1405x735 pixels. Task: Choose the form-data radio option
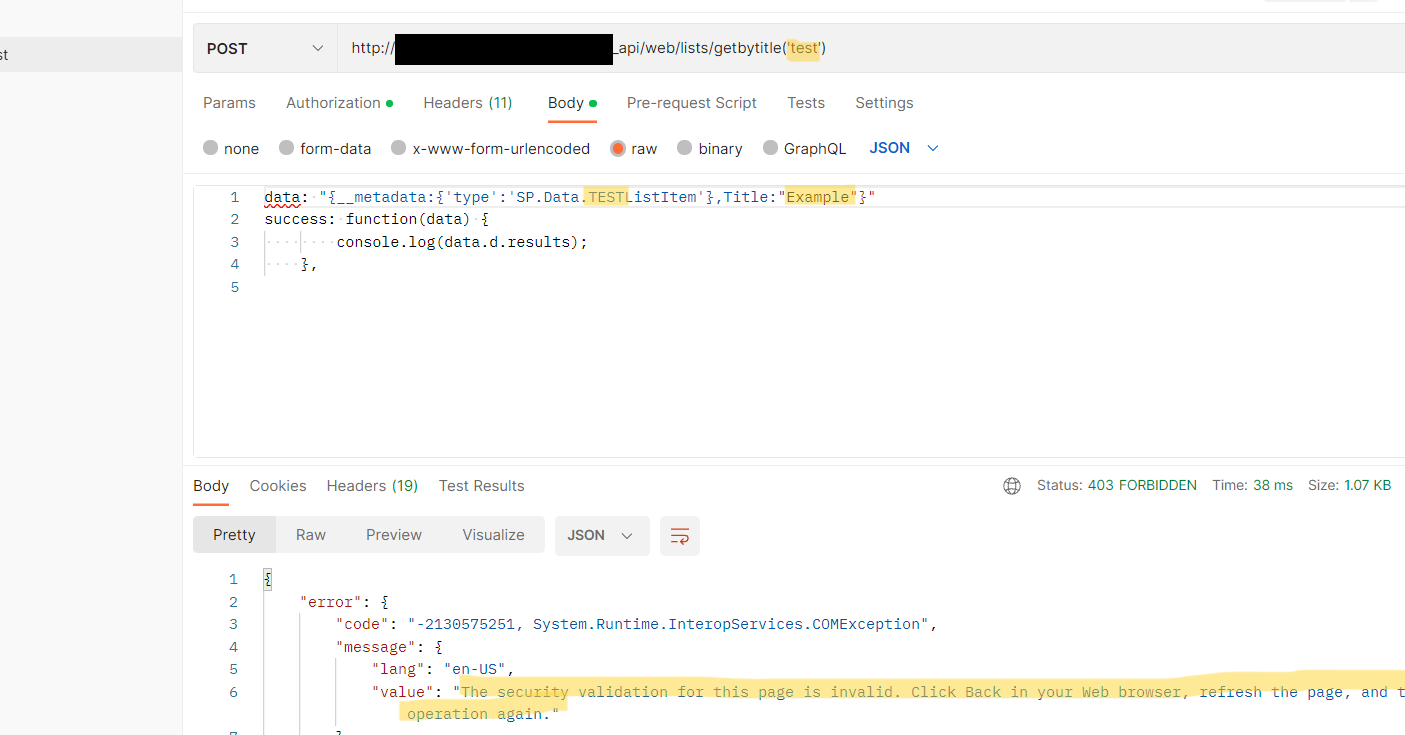tap(286, 148)
